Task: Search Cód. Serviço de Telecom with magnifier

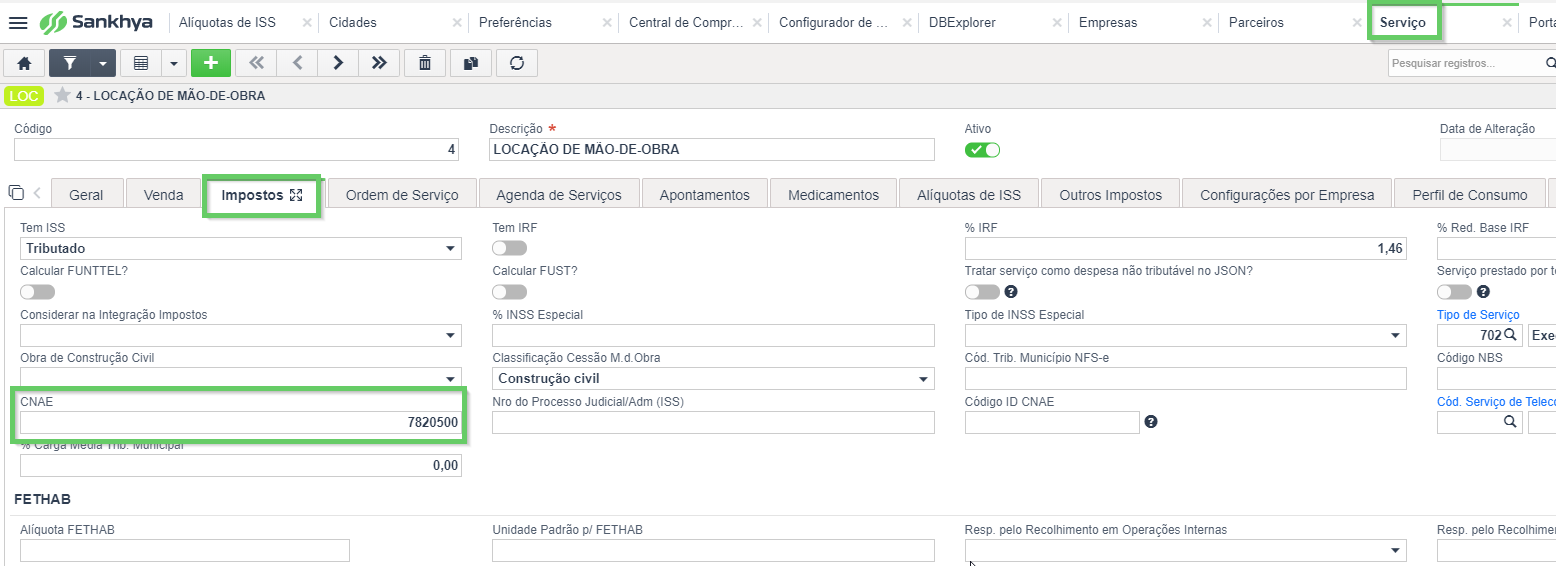Action: (1510, 422)
